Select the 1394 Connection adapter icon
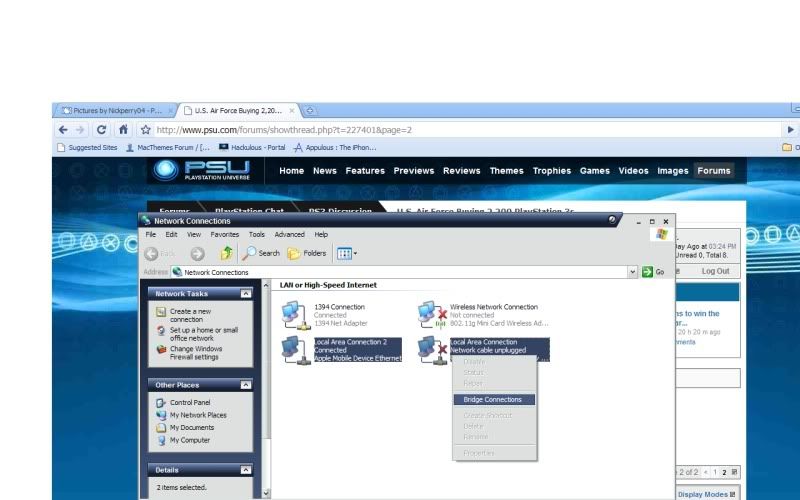The image size is (800, 500). [x=295, y=315]
